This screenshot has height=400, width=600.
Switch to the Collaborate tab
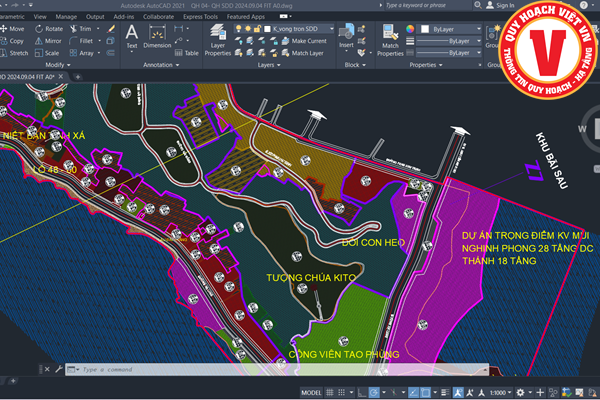160,17
